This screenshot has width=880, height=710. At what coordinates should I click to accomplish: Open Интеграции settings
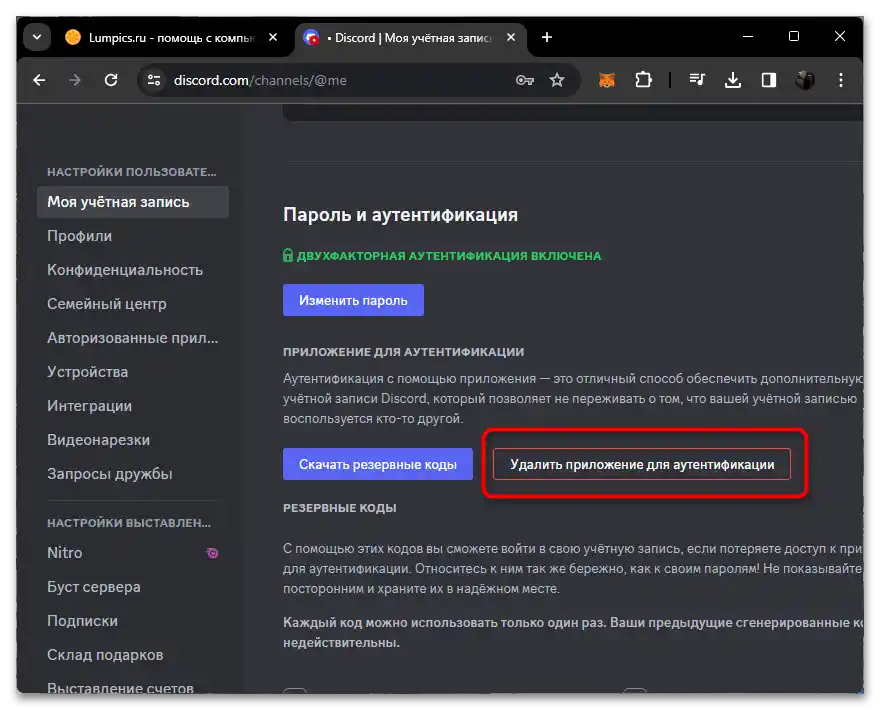click(132, 406)
